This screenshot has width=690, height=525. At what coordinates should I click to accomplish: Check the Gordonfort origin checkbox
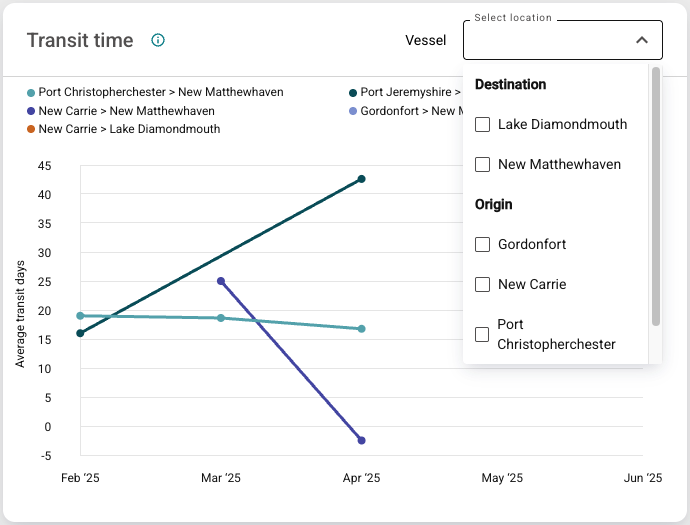(x=482, y=245)
